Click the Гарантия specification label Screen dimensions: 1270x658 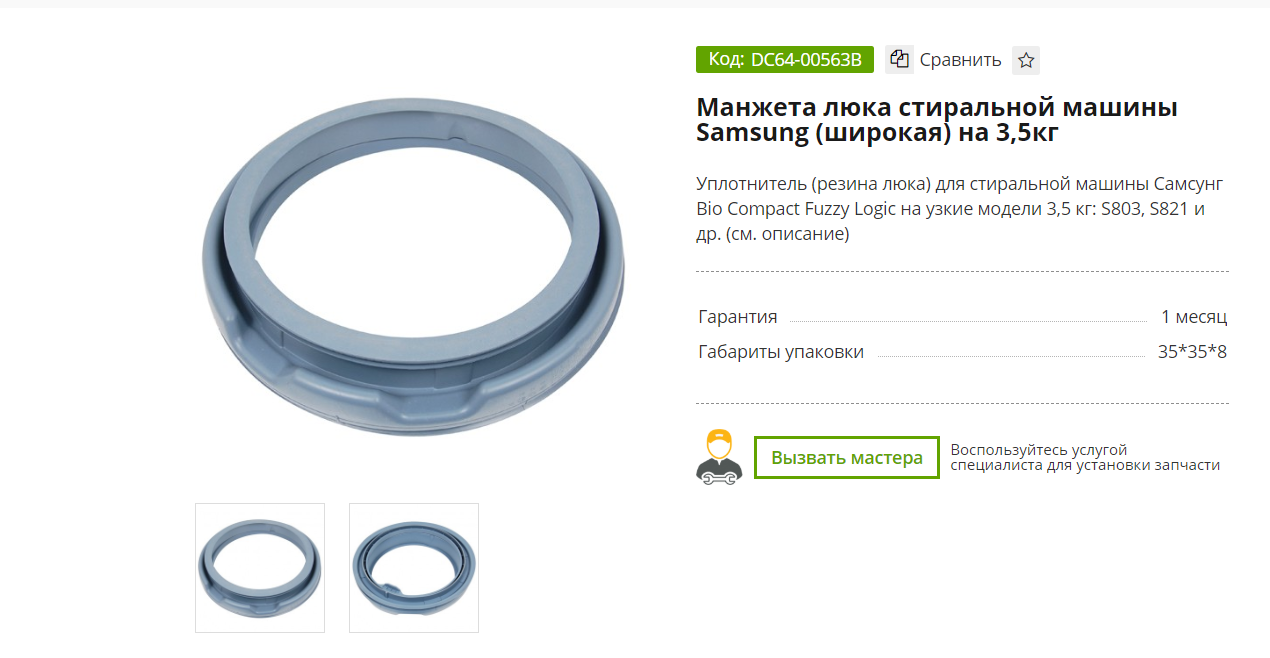738,317
